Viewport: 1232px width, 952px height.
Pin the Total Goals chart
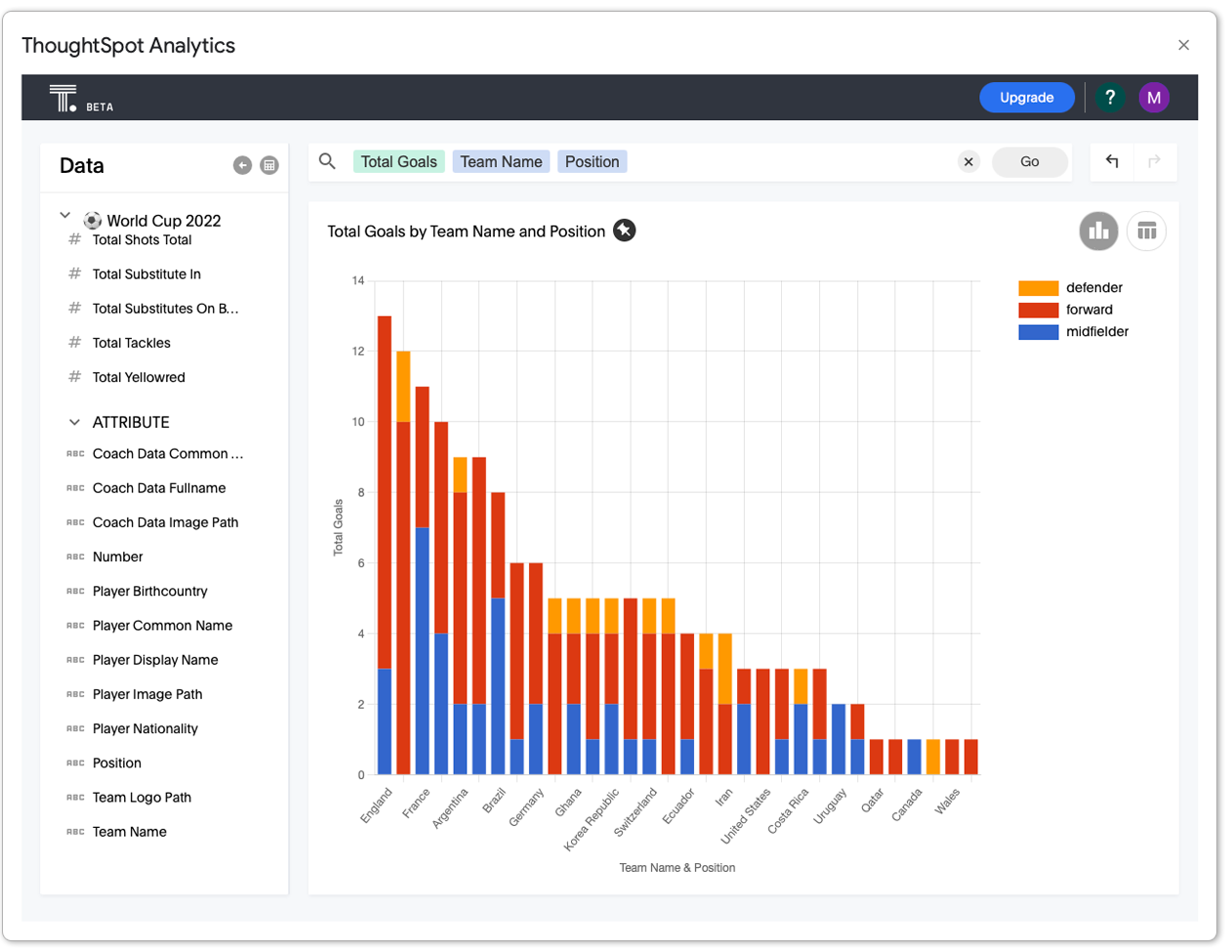click(625, 230)
